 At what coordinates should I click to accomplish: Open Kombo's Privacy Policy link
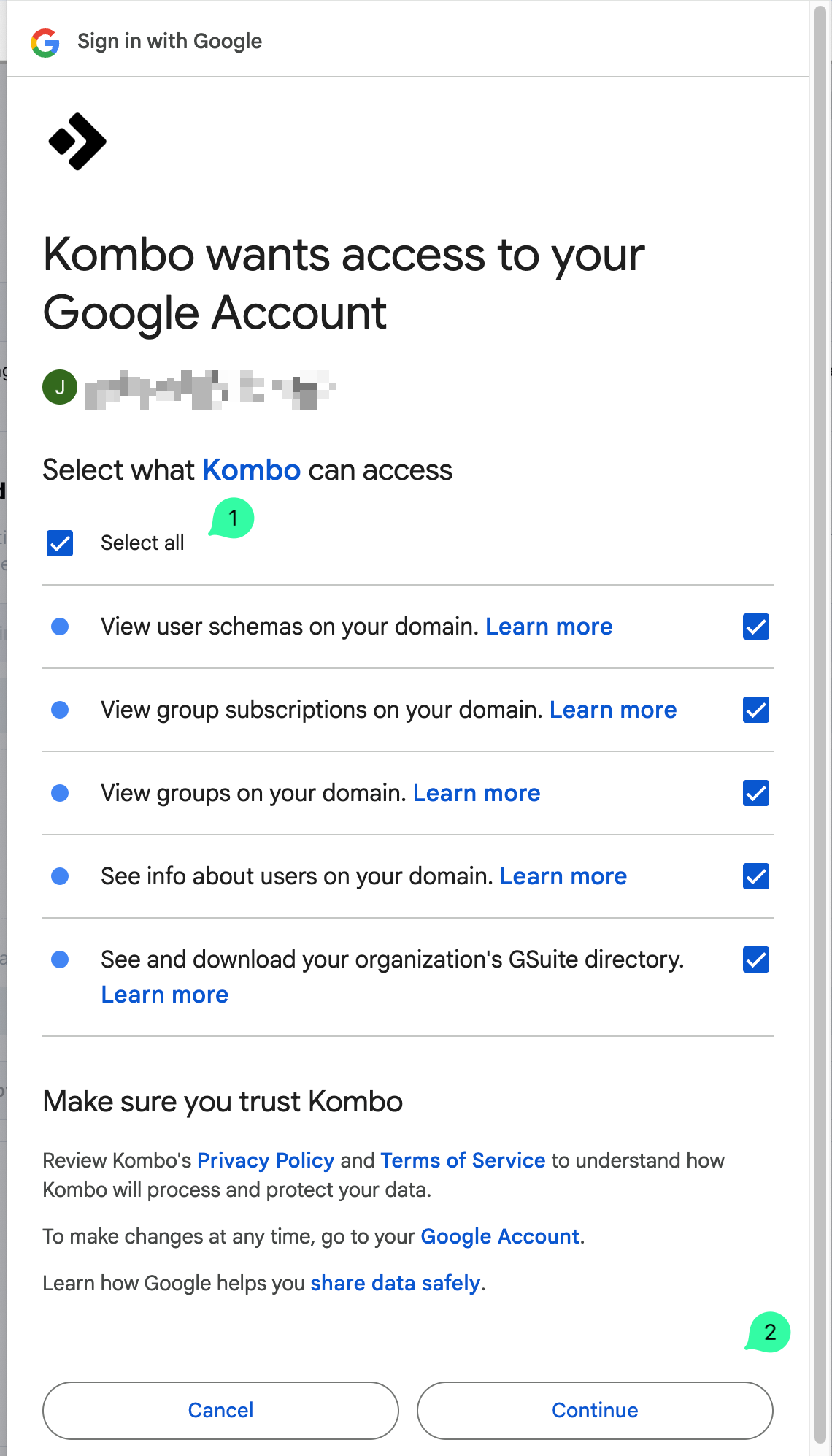click(266, 1160)
